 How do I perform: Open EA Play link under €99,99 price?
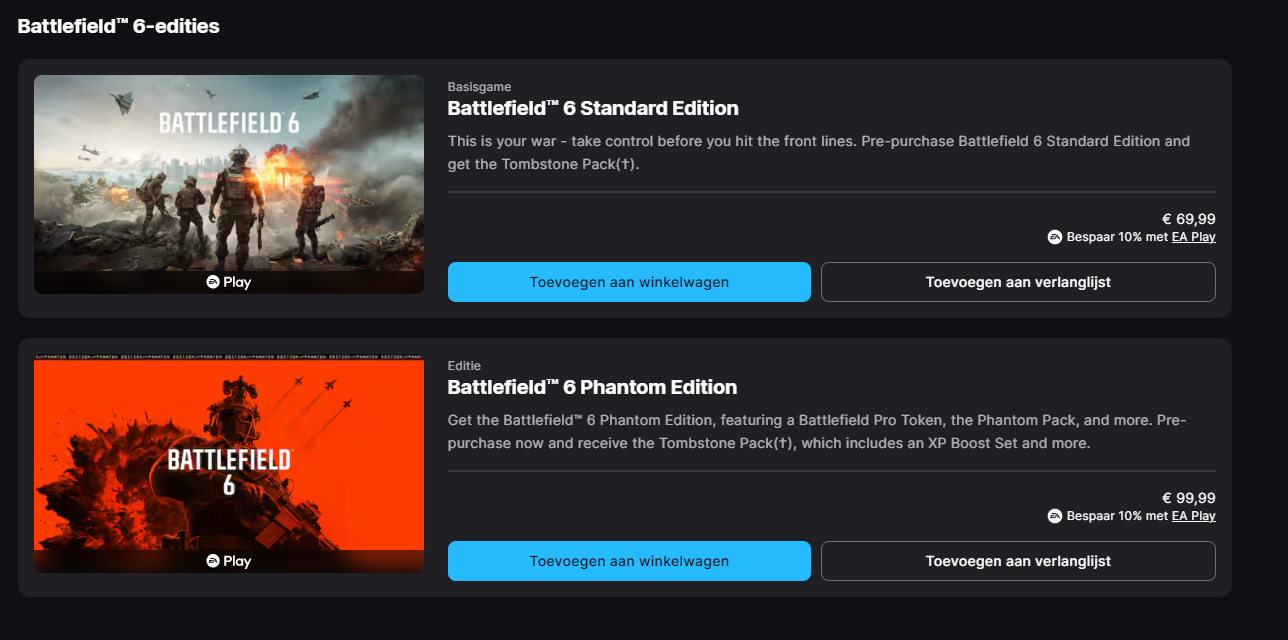pyautogui.click(x=1193, y=516)
